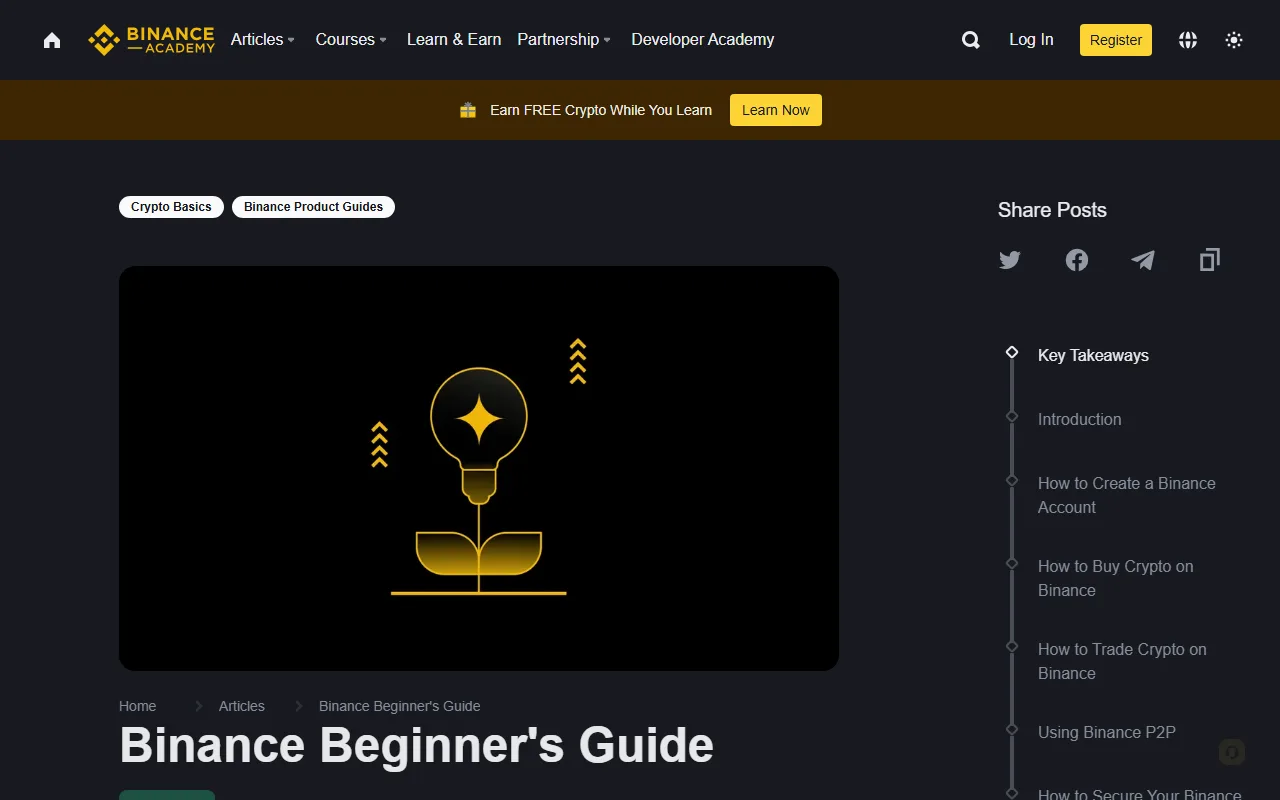Go to the home icon in navbar
Screen dimensions: 1280x800
52,40
